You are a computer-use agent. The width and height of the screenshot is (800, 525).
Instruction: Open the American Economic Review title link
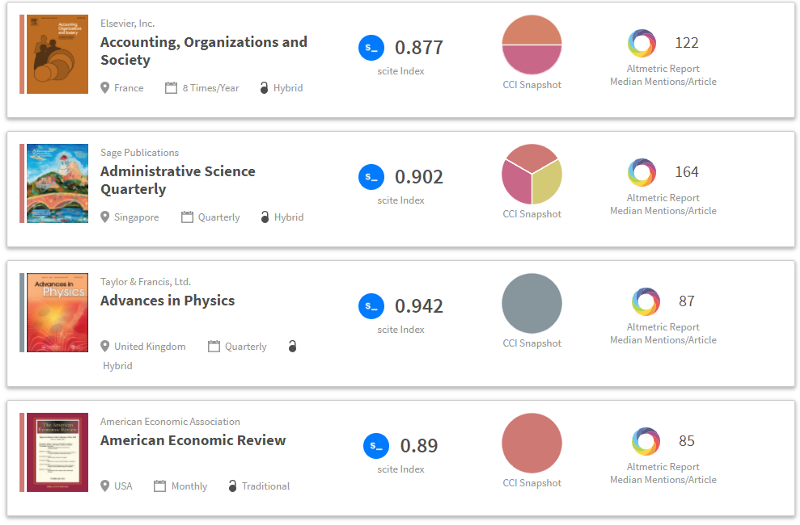[193, 440]
